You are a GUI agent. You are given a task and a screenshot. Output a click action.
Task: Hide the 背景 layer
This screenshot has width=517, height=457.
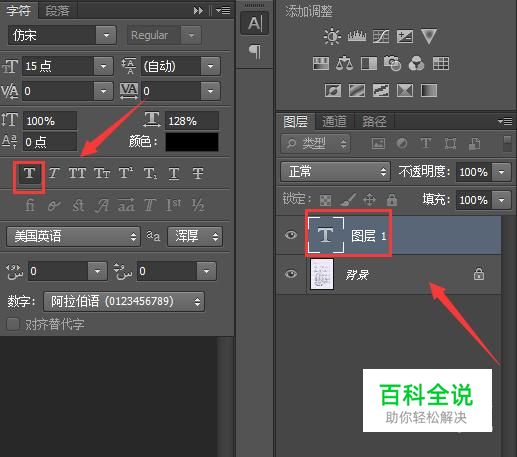coord(291,274)
